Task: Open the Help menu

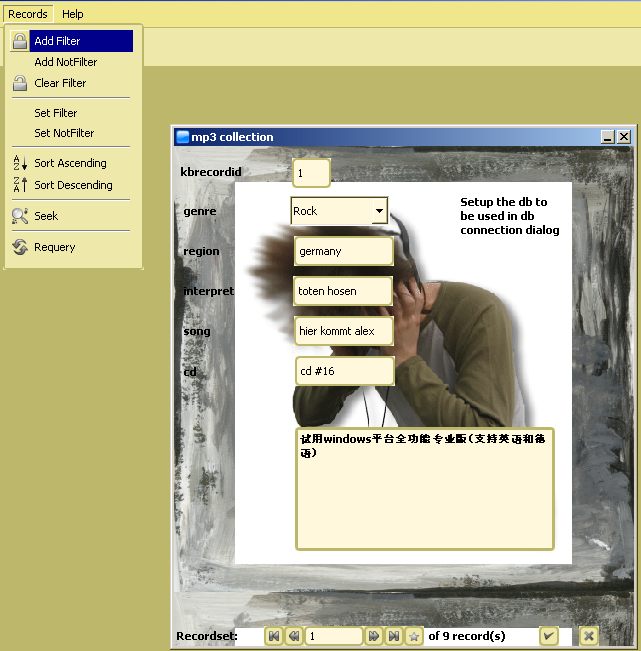Action: 72,14
